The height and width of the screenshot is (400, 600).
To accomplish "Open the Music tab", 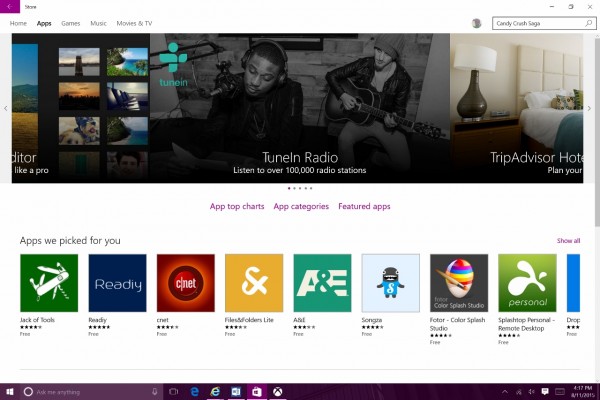I will coord(98,23).
